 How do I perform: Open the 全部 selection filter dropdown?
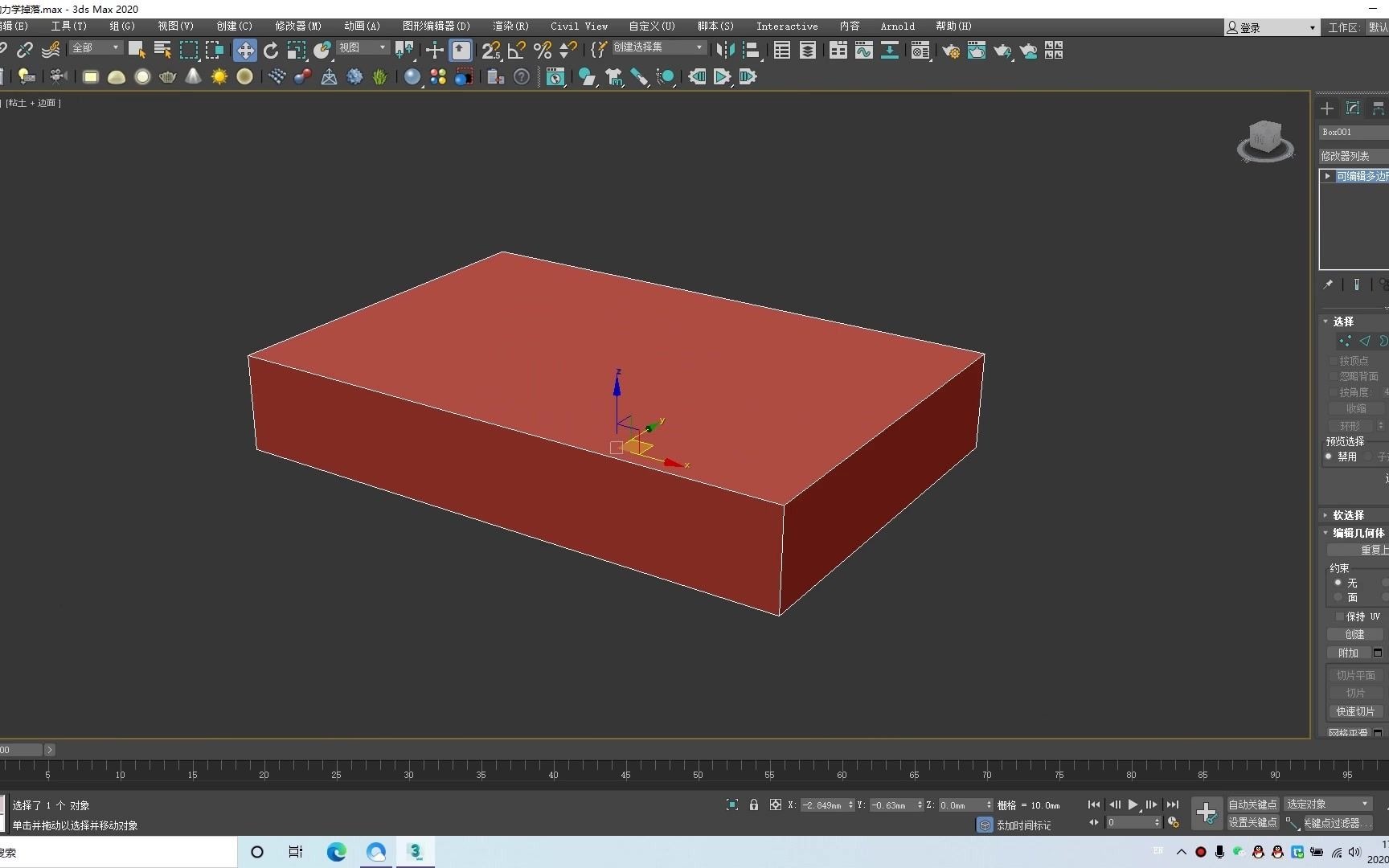point(94,47)
